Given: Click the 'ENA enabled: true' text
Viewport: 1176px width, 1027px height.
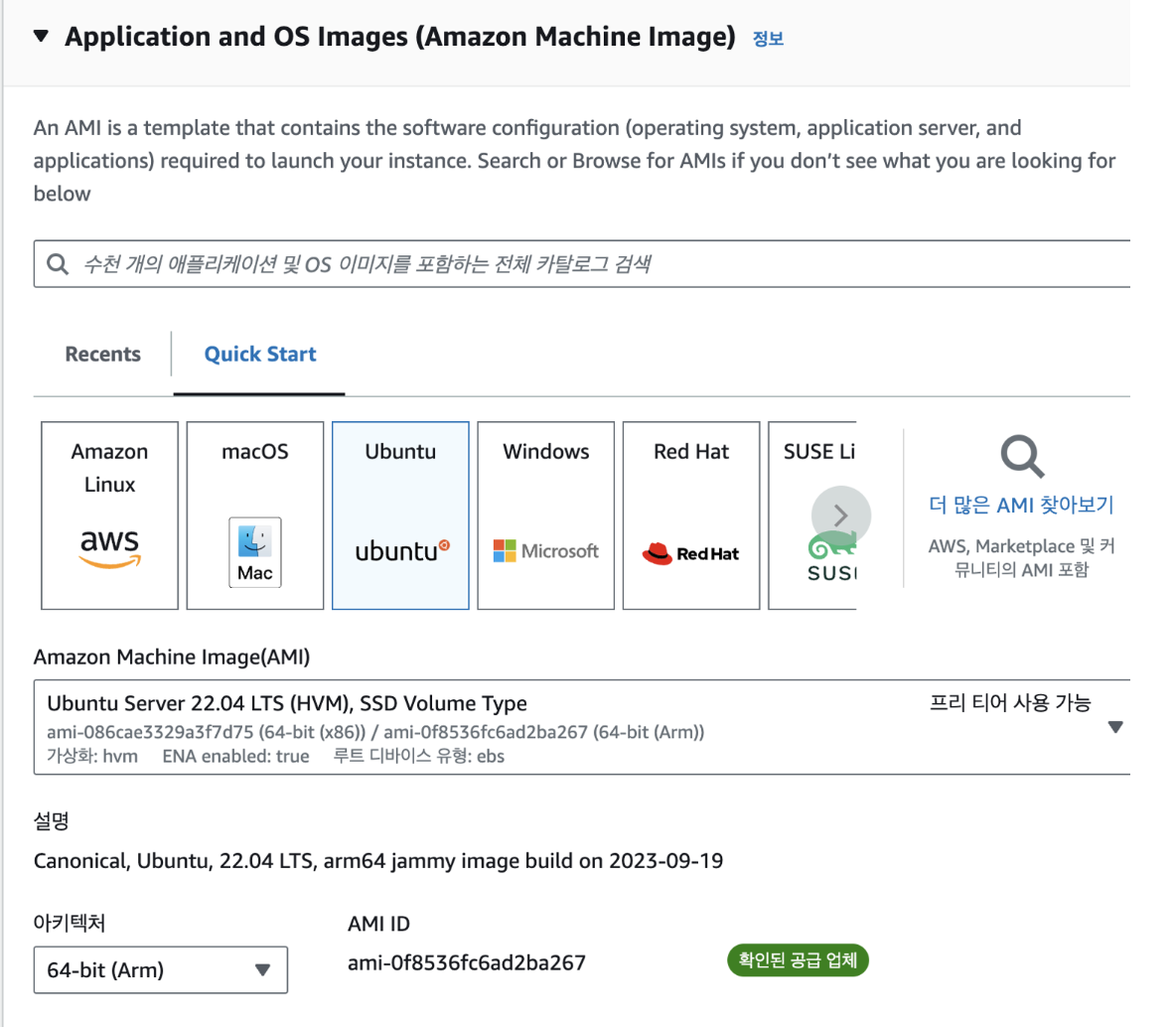Looking at the screenshot, I should [235, 756].
